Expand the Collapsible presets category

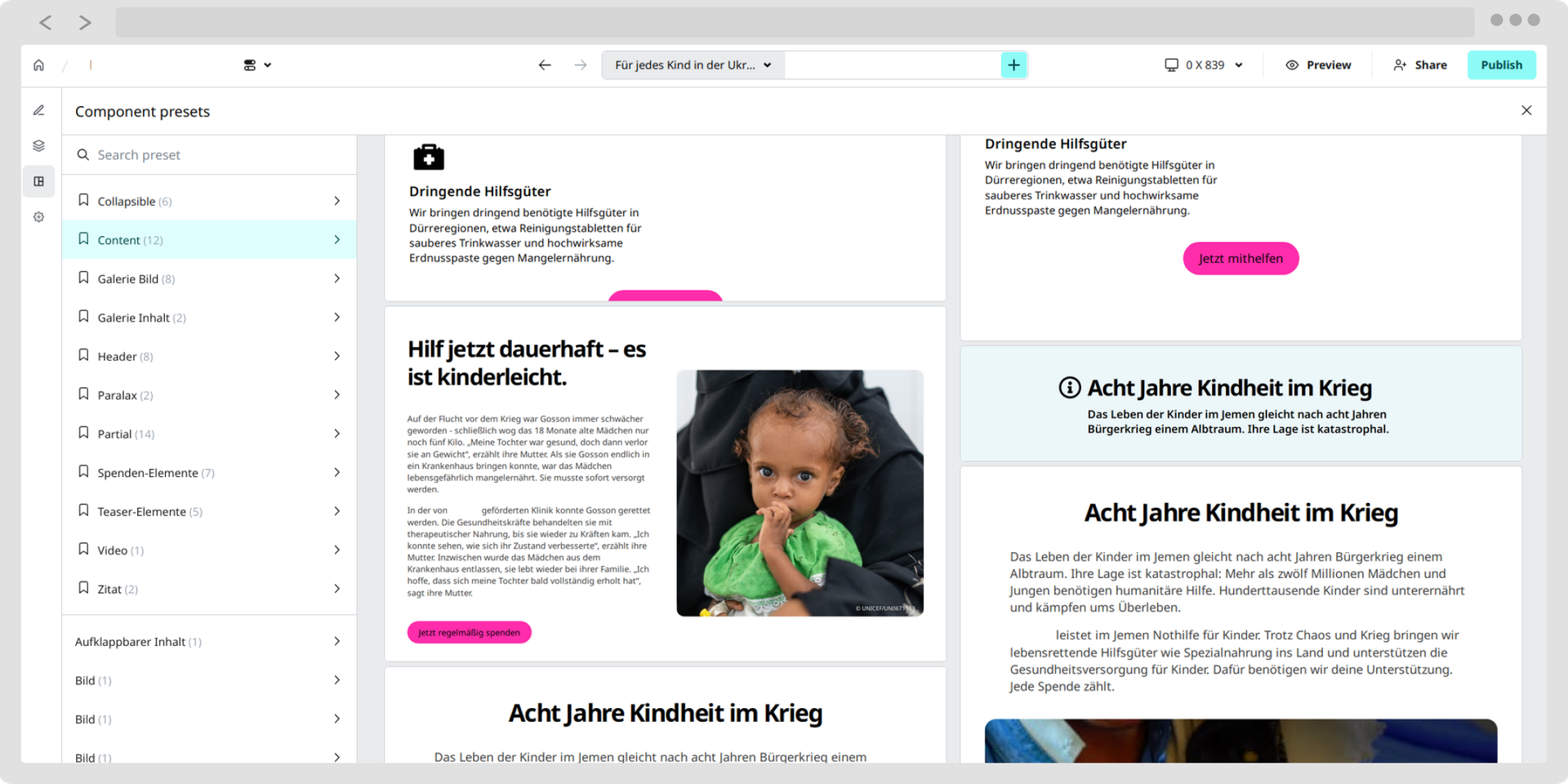click(209, 201)
